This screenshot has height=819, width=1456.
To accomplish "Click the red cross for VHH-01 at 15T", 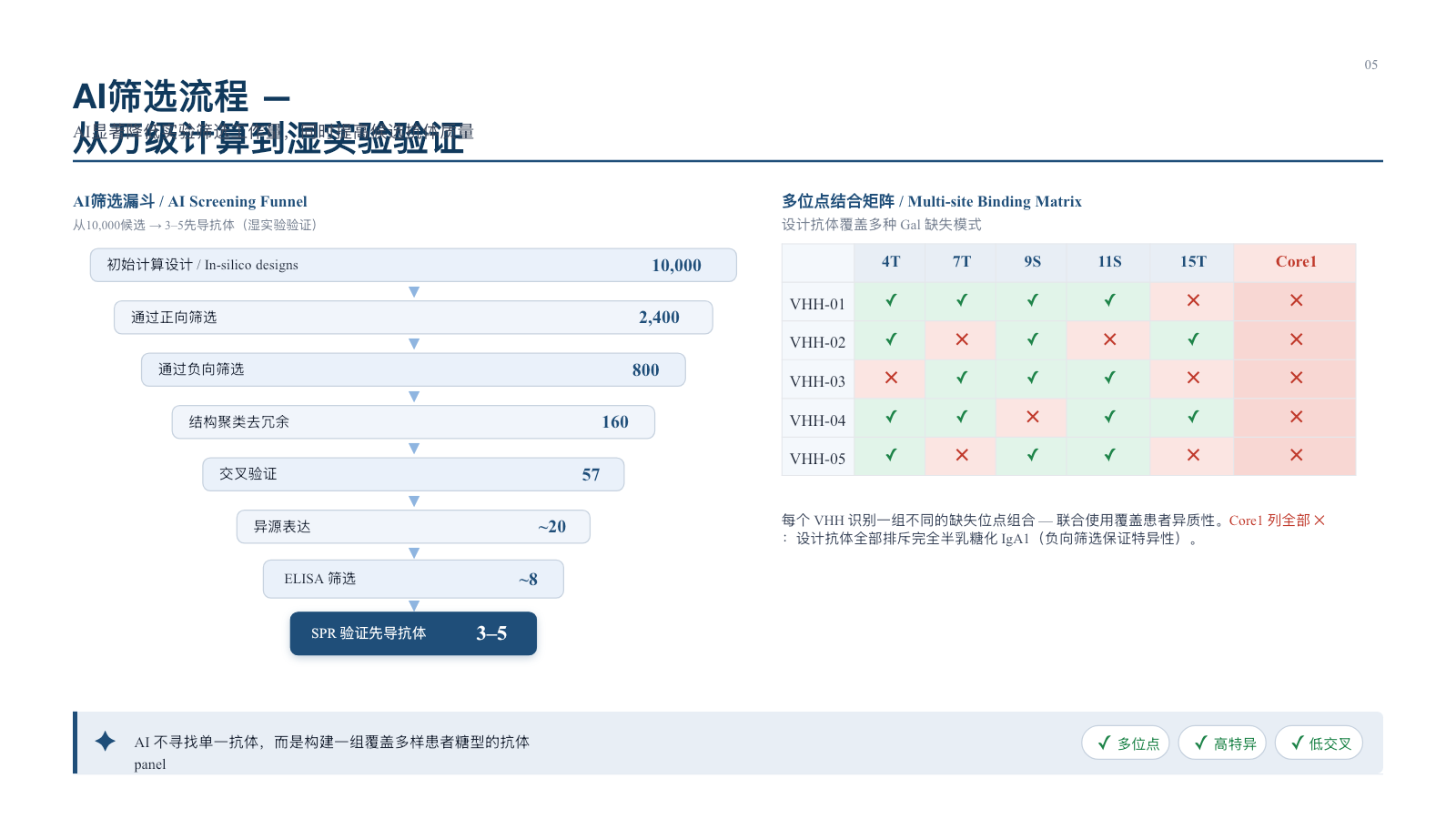I will [x=1193, y=300].
